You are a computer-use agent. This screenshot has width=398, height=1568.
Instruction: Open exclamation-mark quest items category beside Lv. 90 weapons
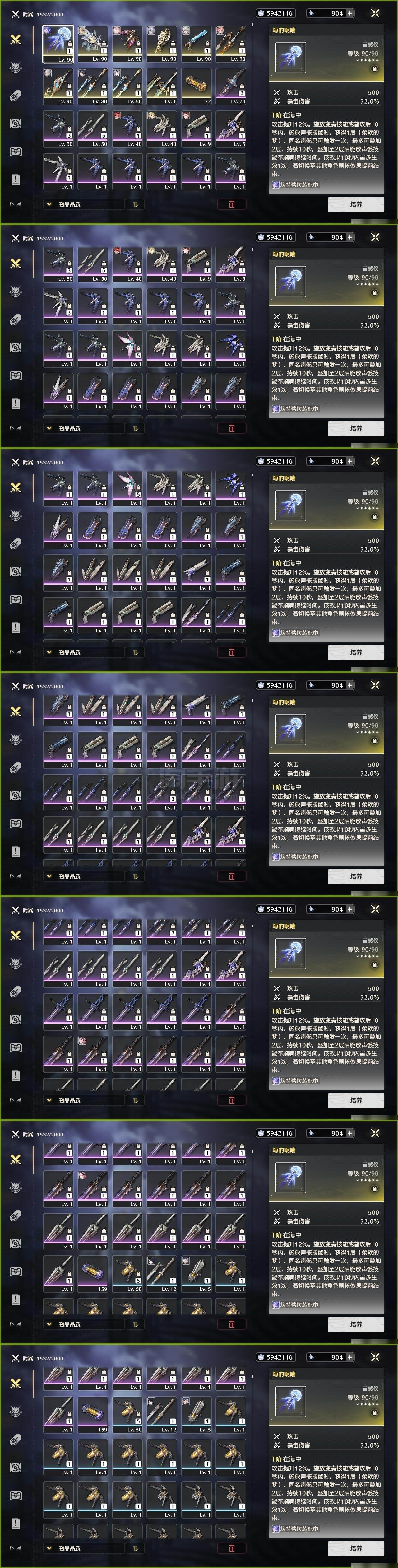[16, 179]
